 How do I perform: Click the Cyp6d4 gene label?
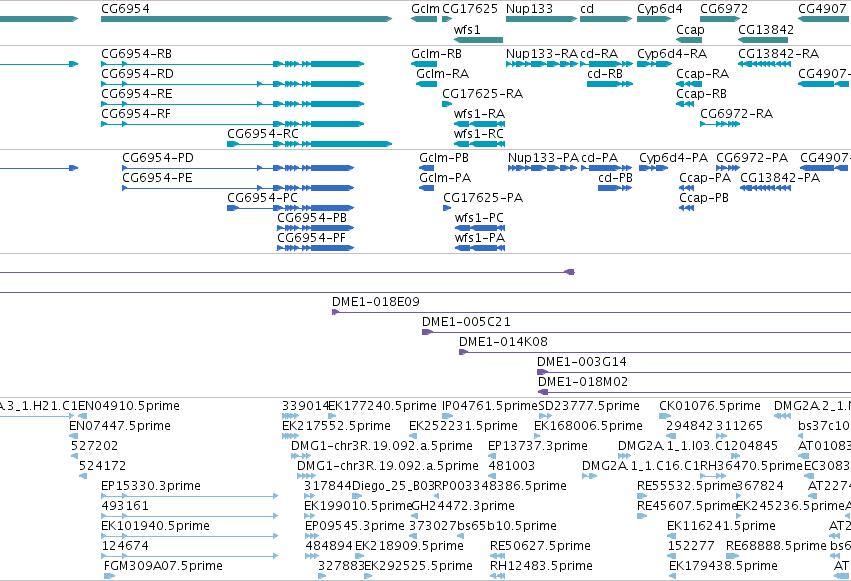click(659, 9)
